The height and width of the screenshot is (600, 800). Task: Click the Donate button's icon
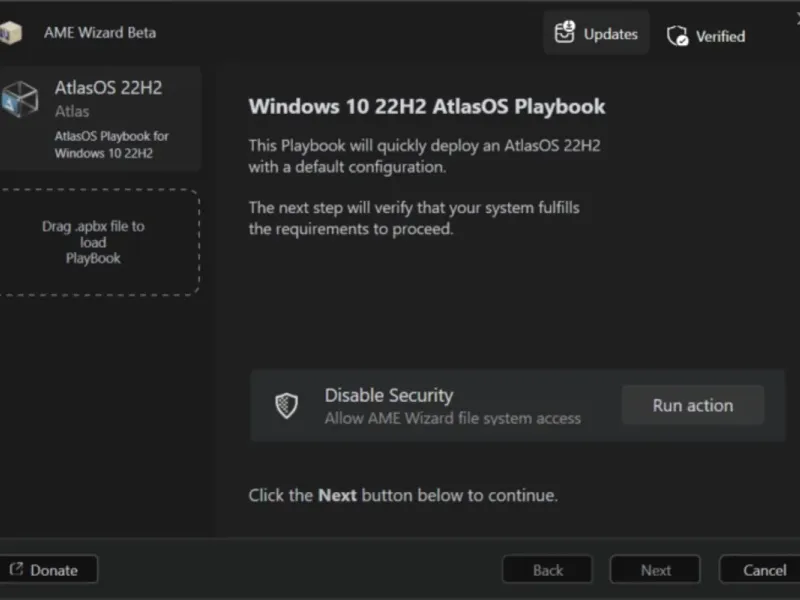(x=16, y=570)
